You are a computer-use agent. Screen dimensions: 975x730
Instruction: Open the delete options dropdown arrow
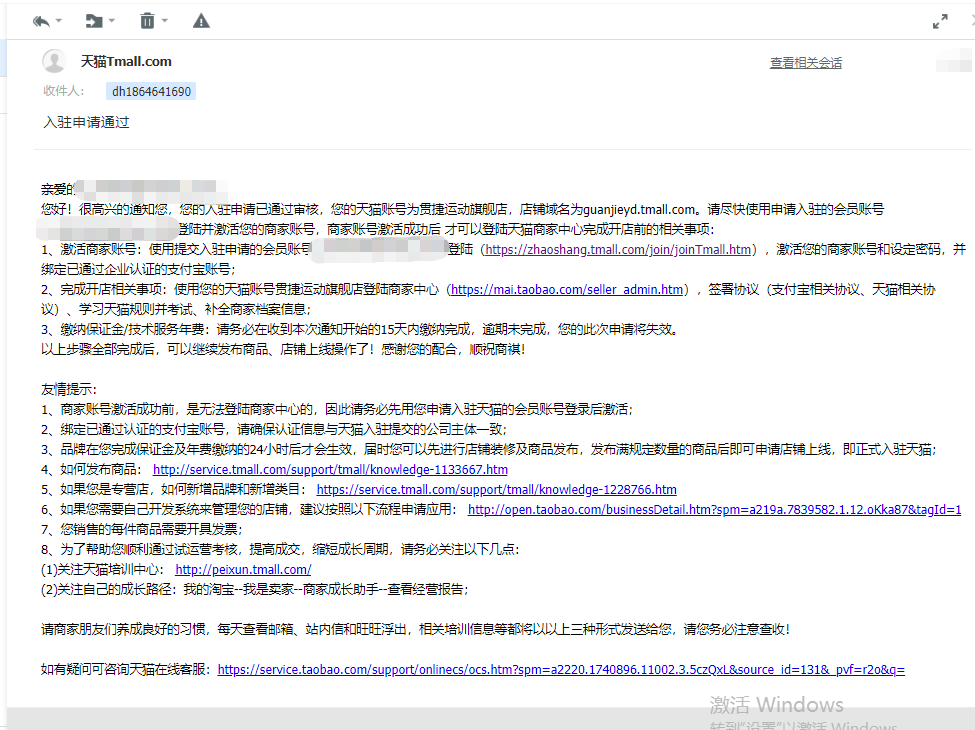coord(165,21)
